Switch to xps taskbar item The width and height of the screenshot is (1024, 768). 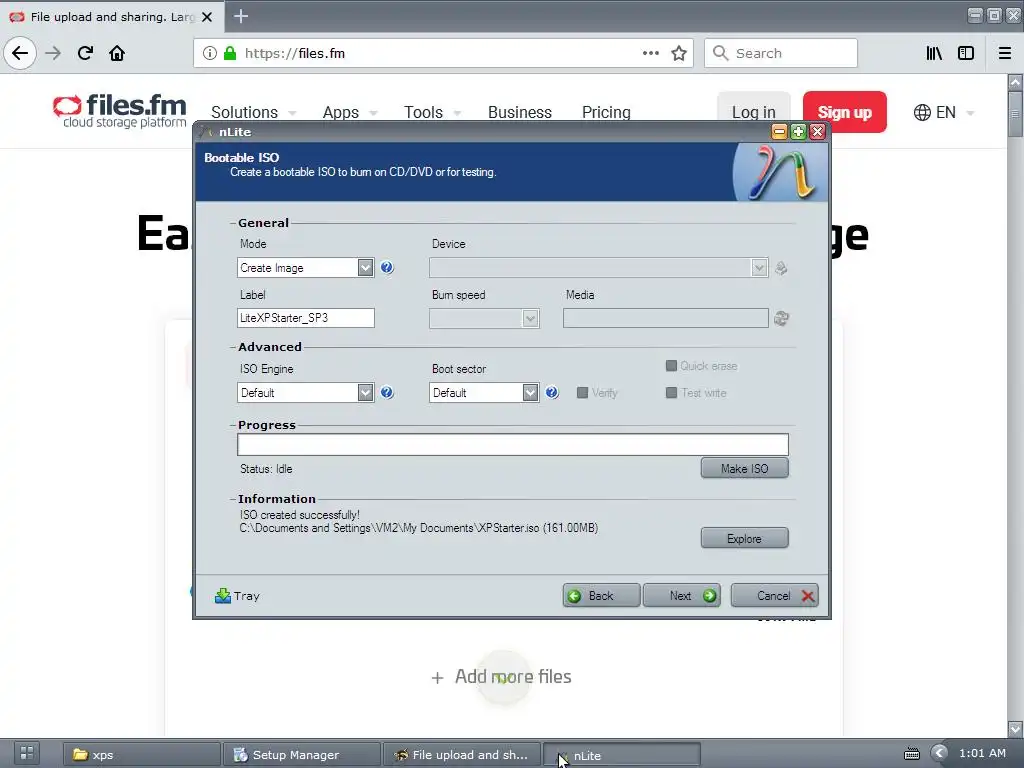[x=142, y=754]
